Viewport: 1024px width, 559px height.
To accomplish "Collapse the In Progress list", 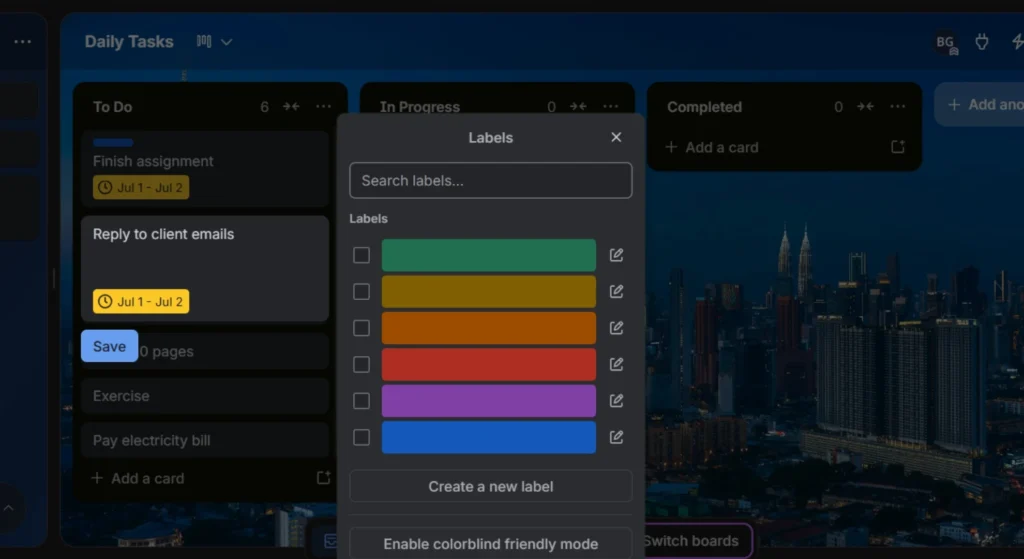I will 578,106.
